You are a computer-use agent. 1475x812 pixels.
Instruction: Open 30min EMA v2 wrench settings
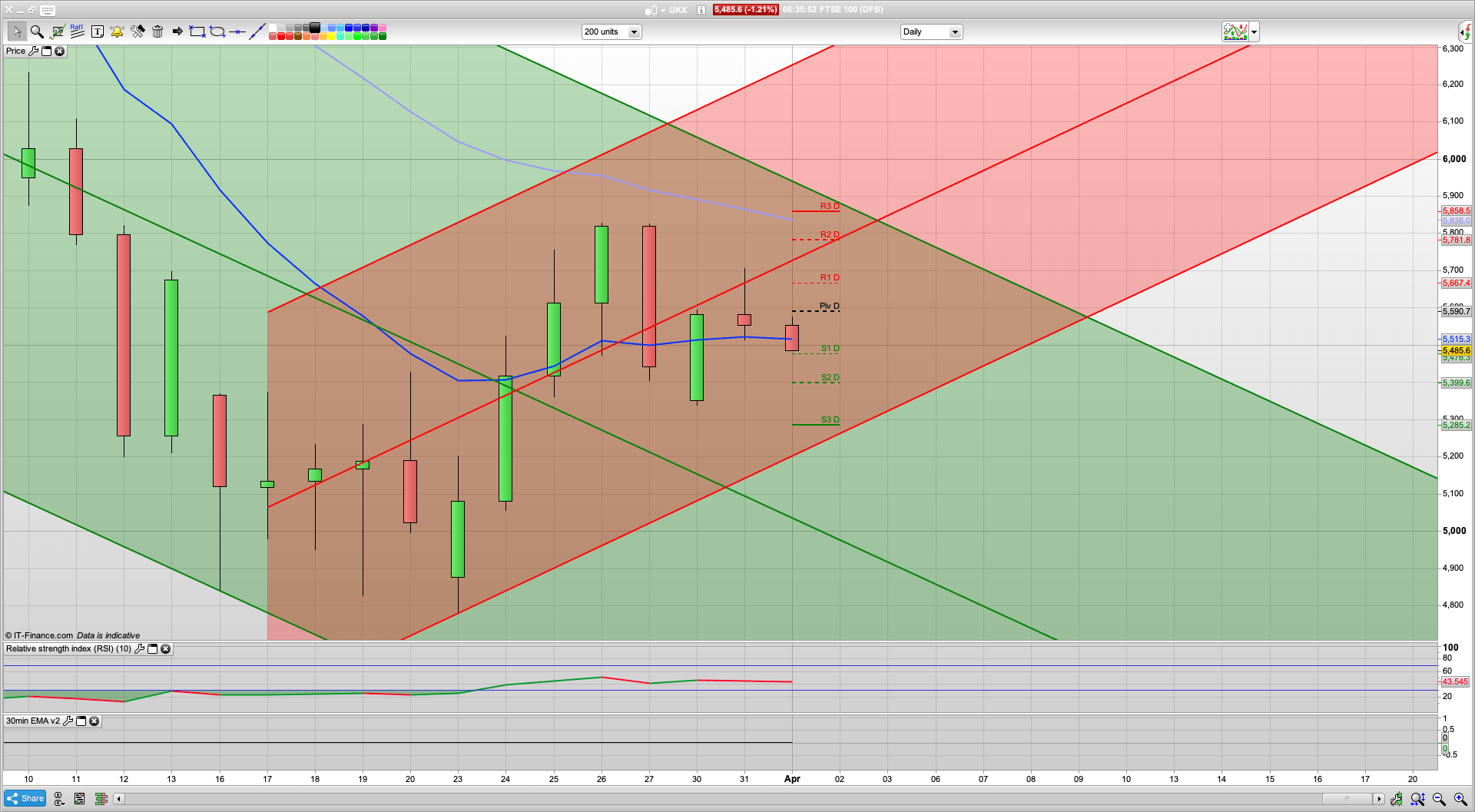pyautogui.click(x=68, y=721)
